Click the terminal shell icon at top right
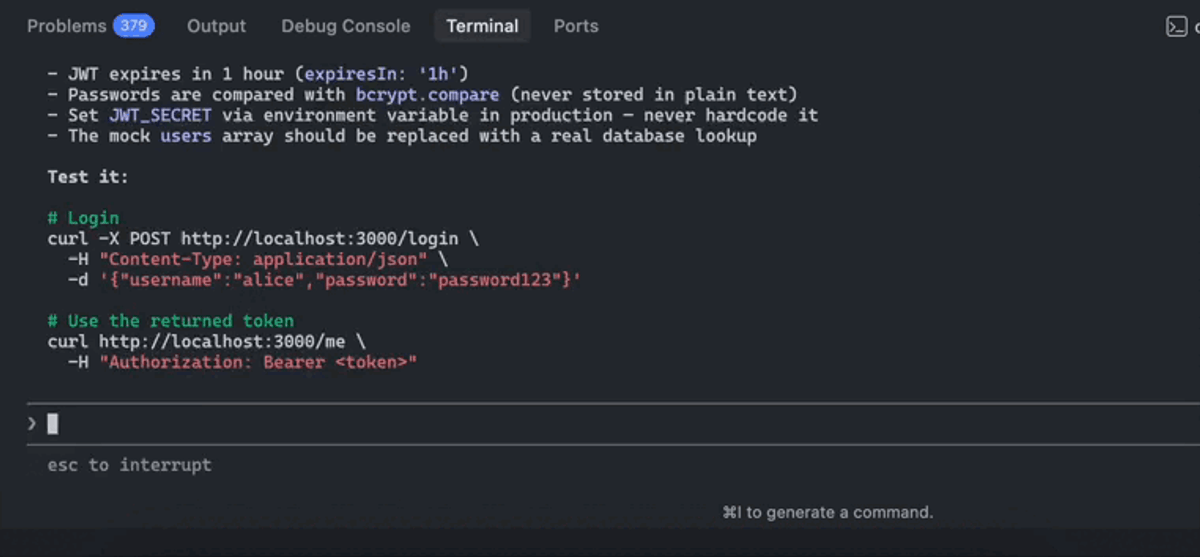The width and height of the screenshot is (1200, 557). point(1177,27)
